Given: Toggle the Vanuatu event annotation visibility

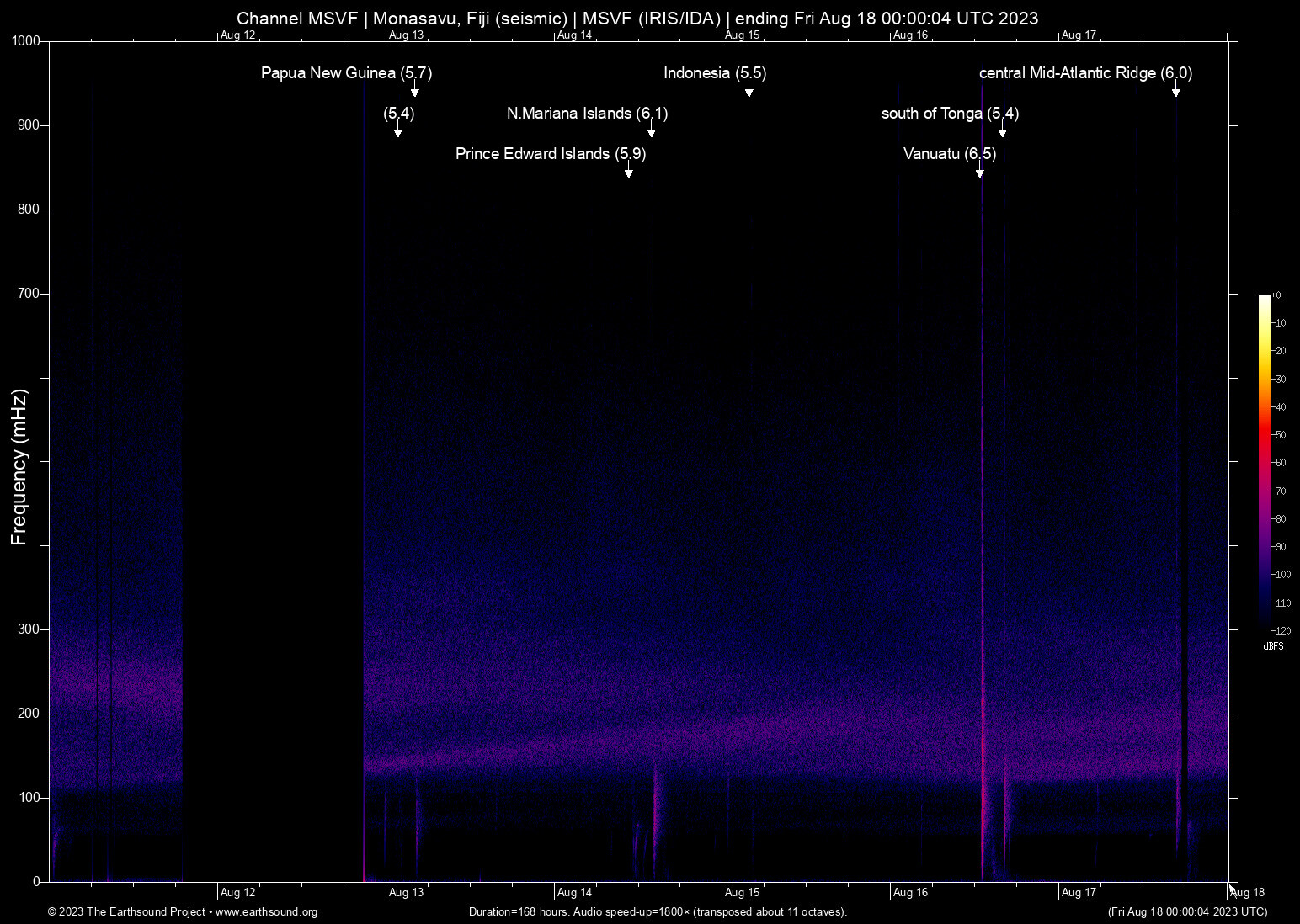Looking at the screenshot, I should coord(948,155).
